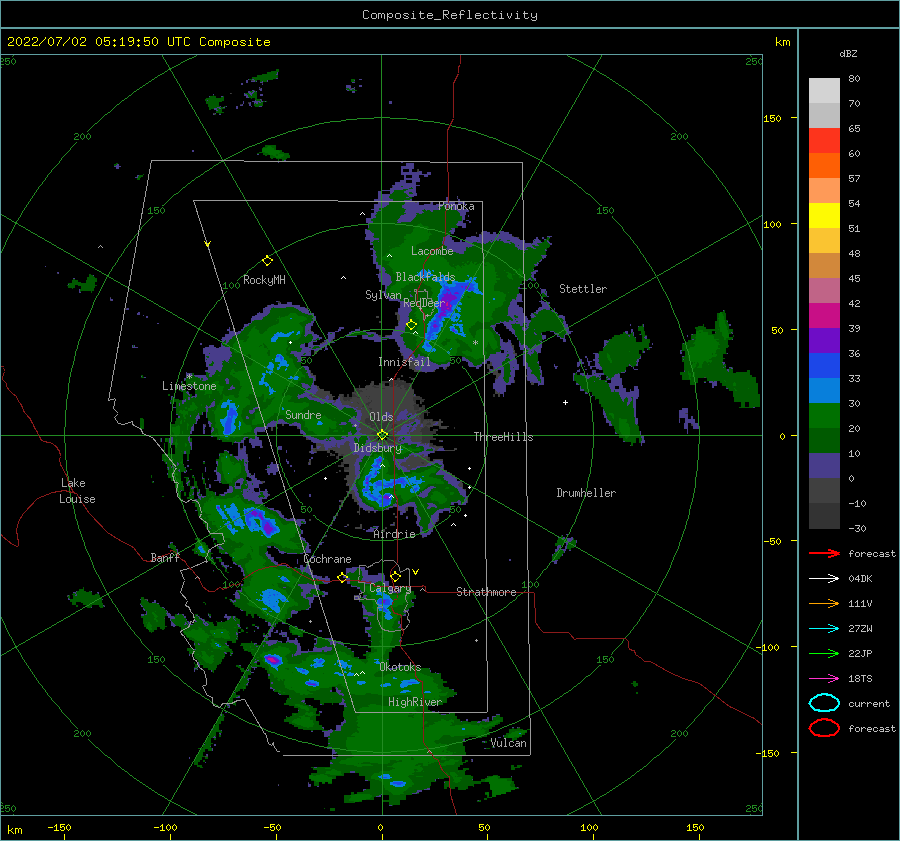The width and height of the screenshot is (900, 841).
Task: Select the red swatch in dBZ legend
Action: (824, 141)
